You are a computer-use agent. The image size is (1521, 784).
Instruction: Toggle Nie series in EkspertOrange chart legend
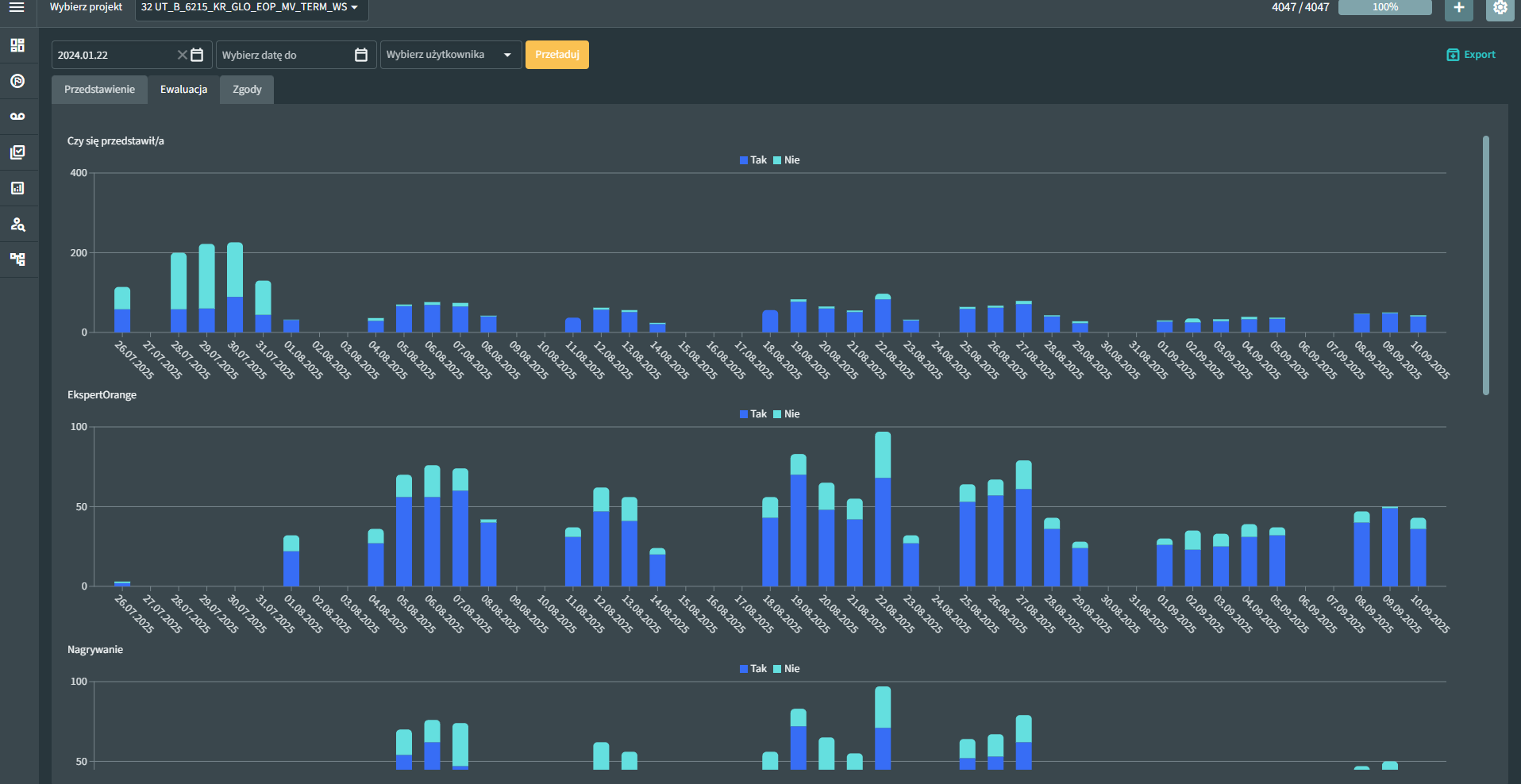787,414
